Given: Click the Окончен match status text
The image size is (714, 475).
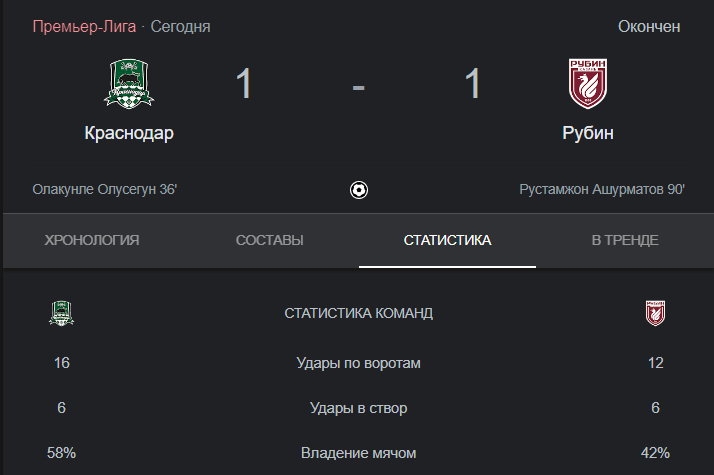Looking at the screenshot, I should (649, 26).
